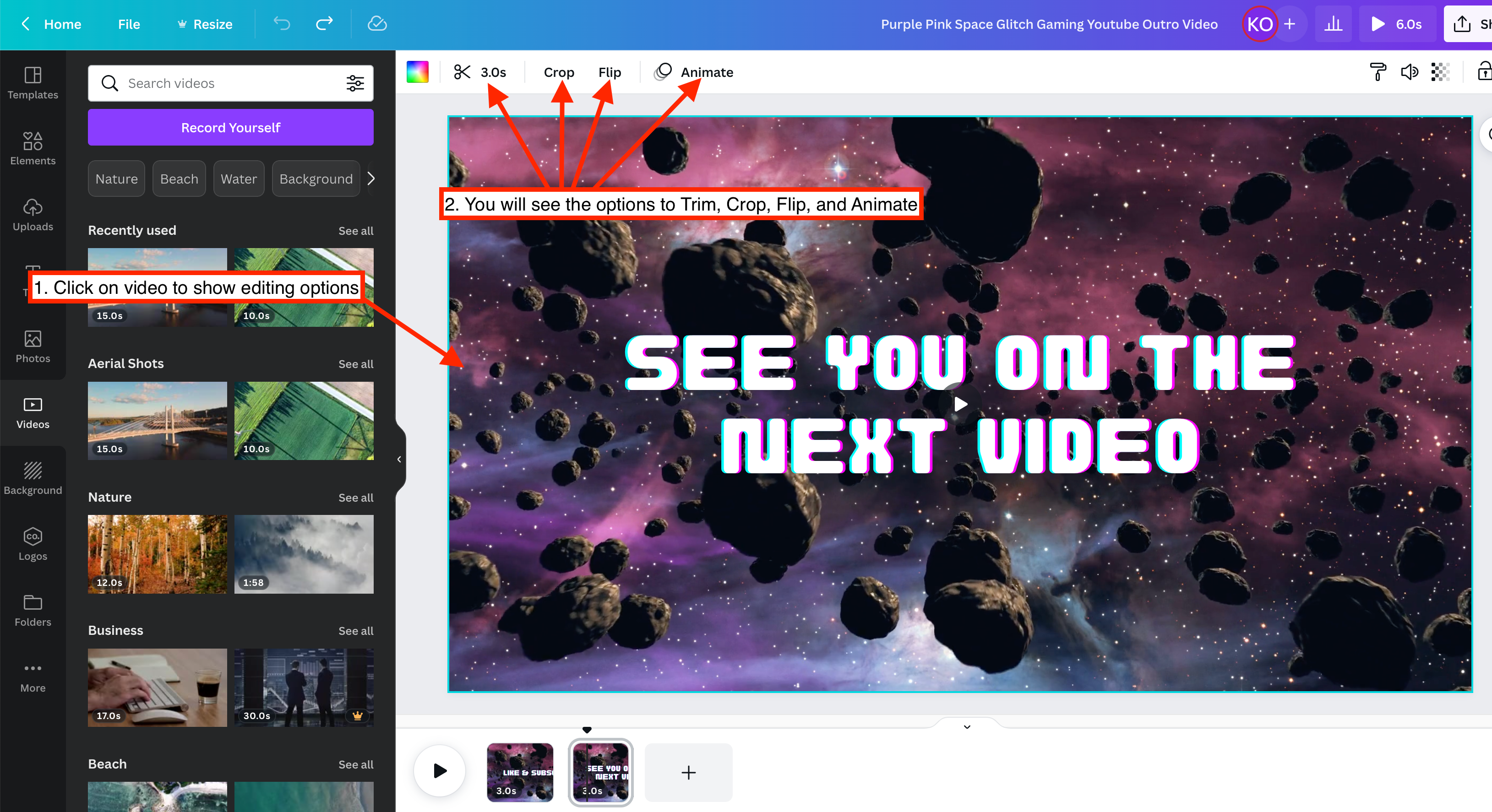
Task: Click the scissors trim icon
Action: [x=462, y=72]
